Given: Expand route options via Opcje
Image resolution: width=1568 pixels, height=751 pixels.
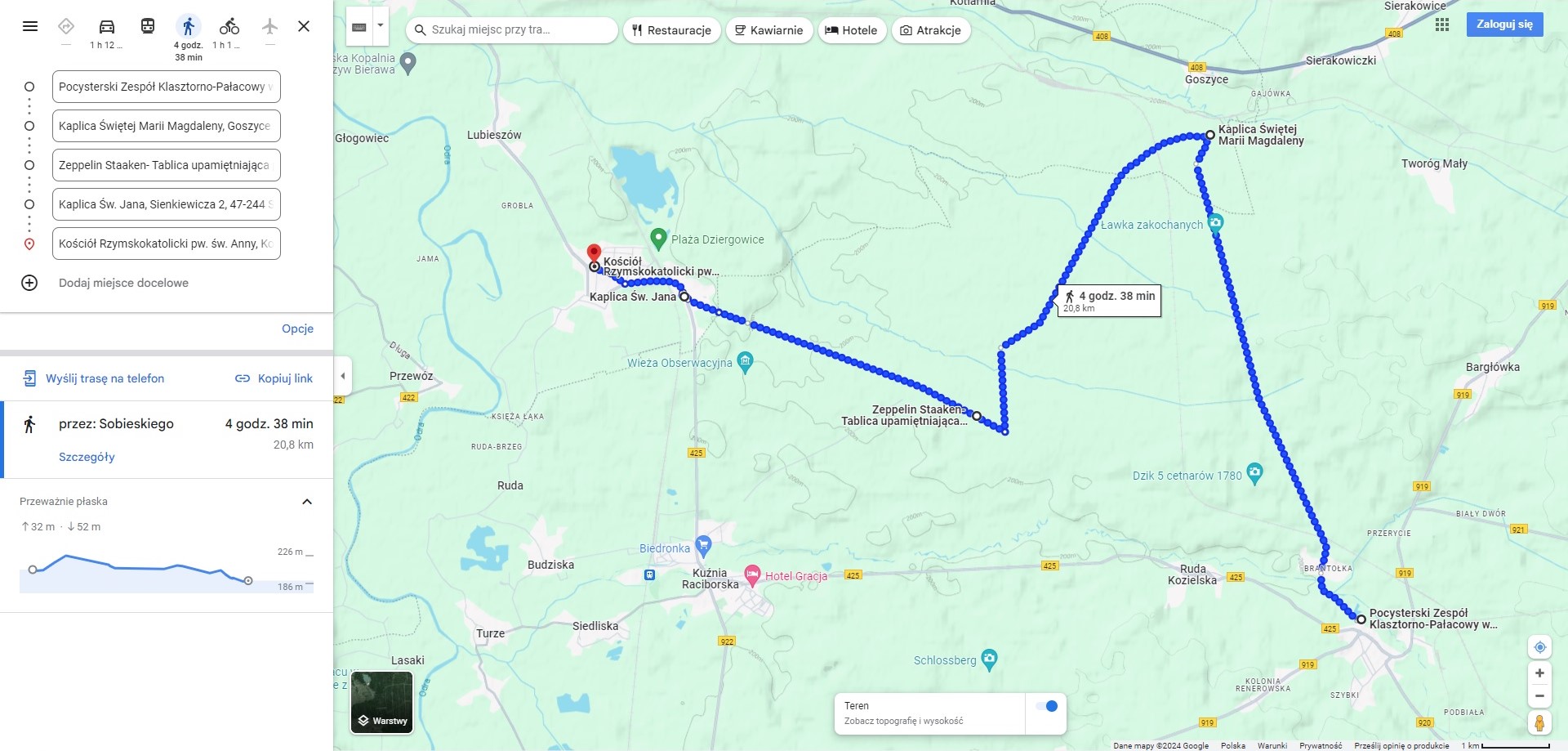Looking at the screenshot, I should click(x=297, y=329).
